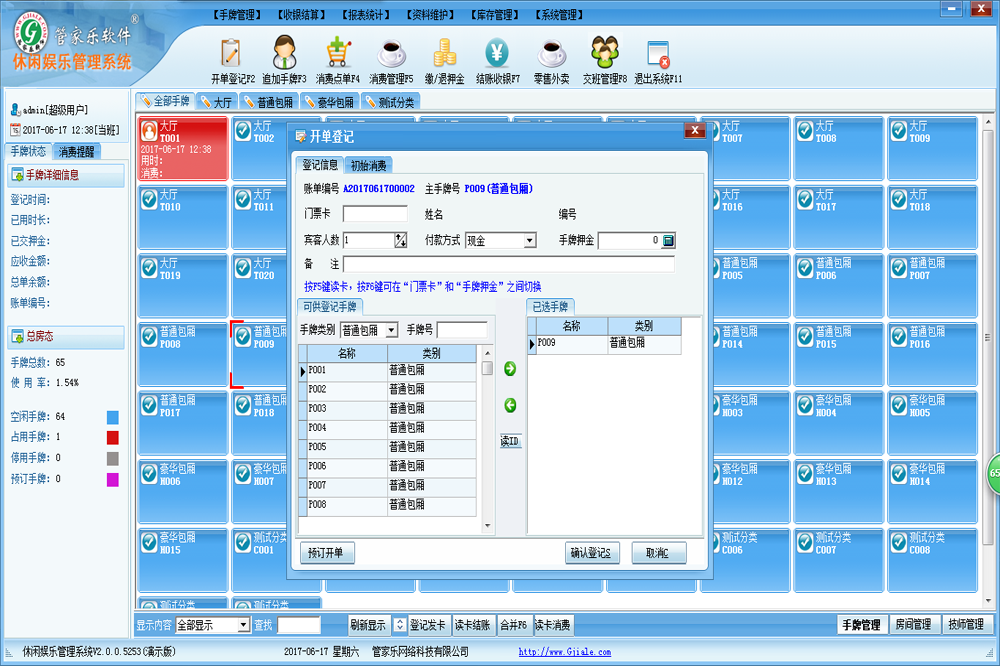
Task: Move selected card to chosen list with green right arrow
Action: coord(510,369)
